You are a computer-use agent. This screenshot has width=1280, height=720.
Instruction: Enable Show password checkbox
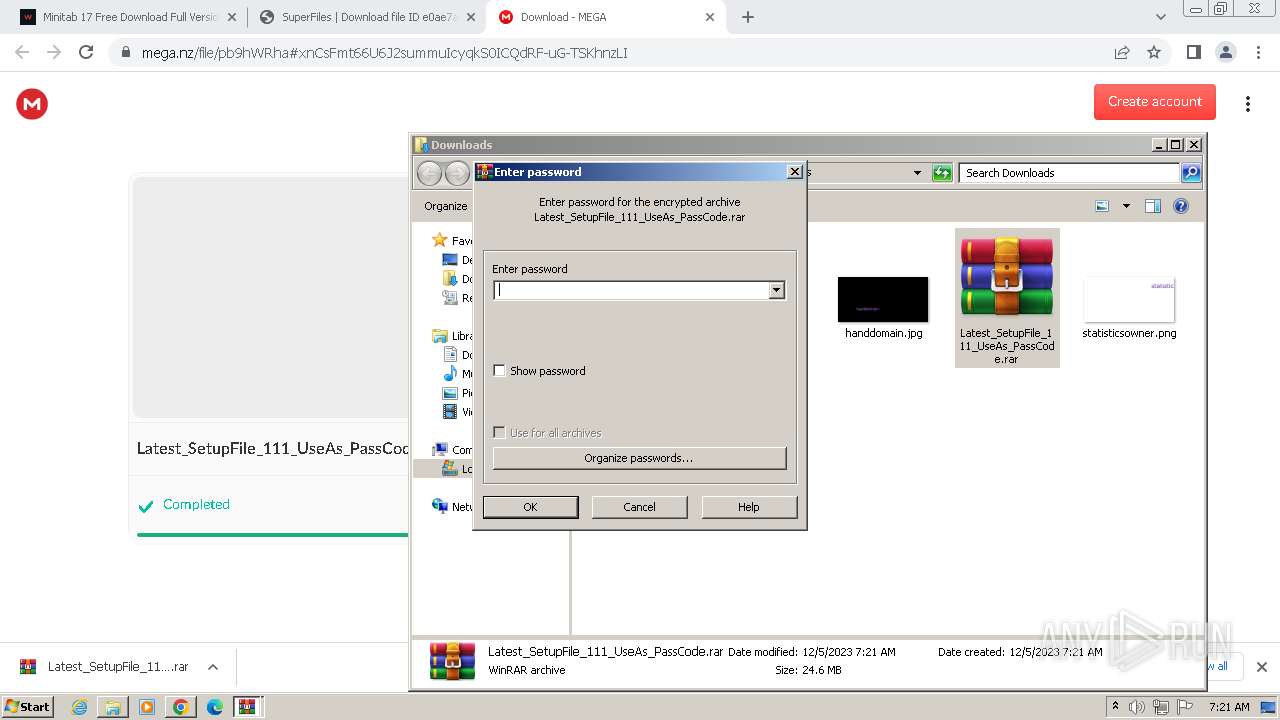[x=500, y=371]
